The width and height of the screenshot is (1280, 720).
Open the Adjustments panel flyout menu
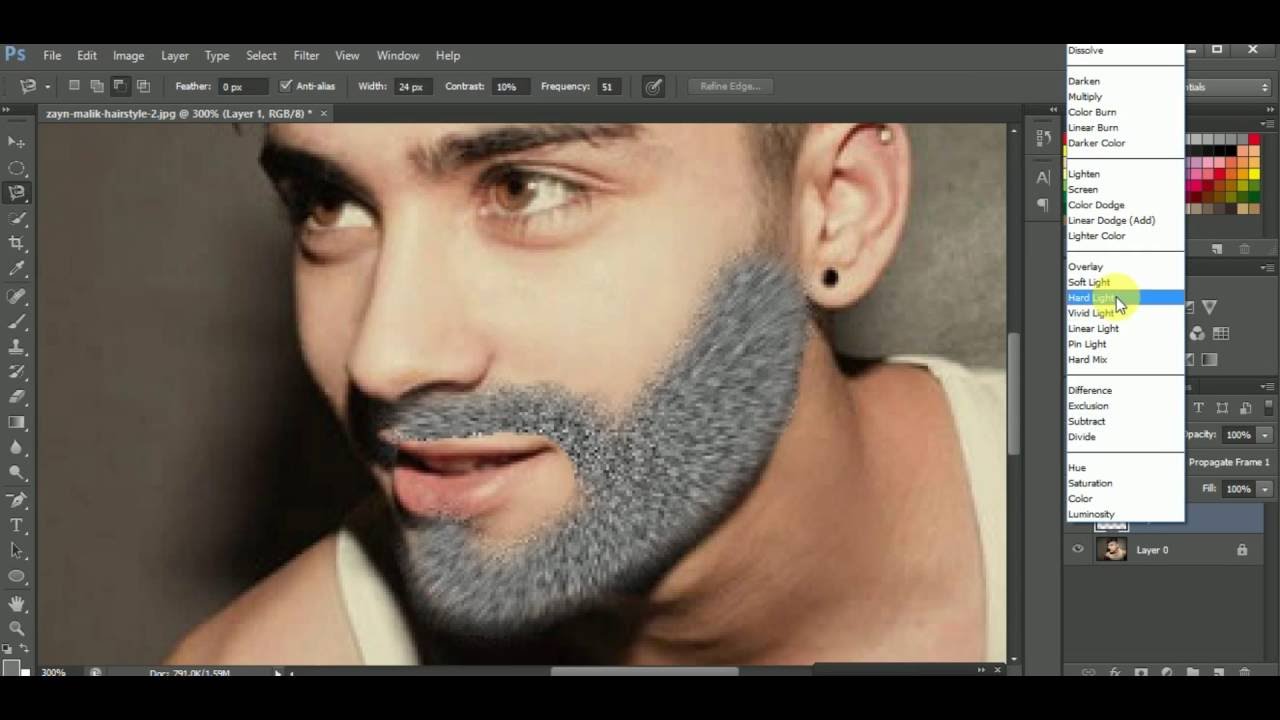1268,268
